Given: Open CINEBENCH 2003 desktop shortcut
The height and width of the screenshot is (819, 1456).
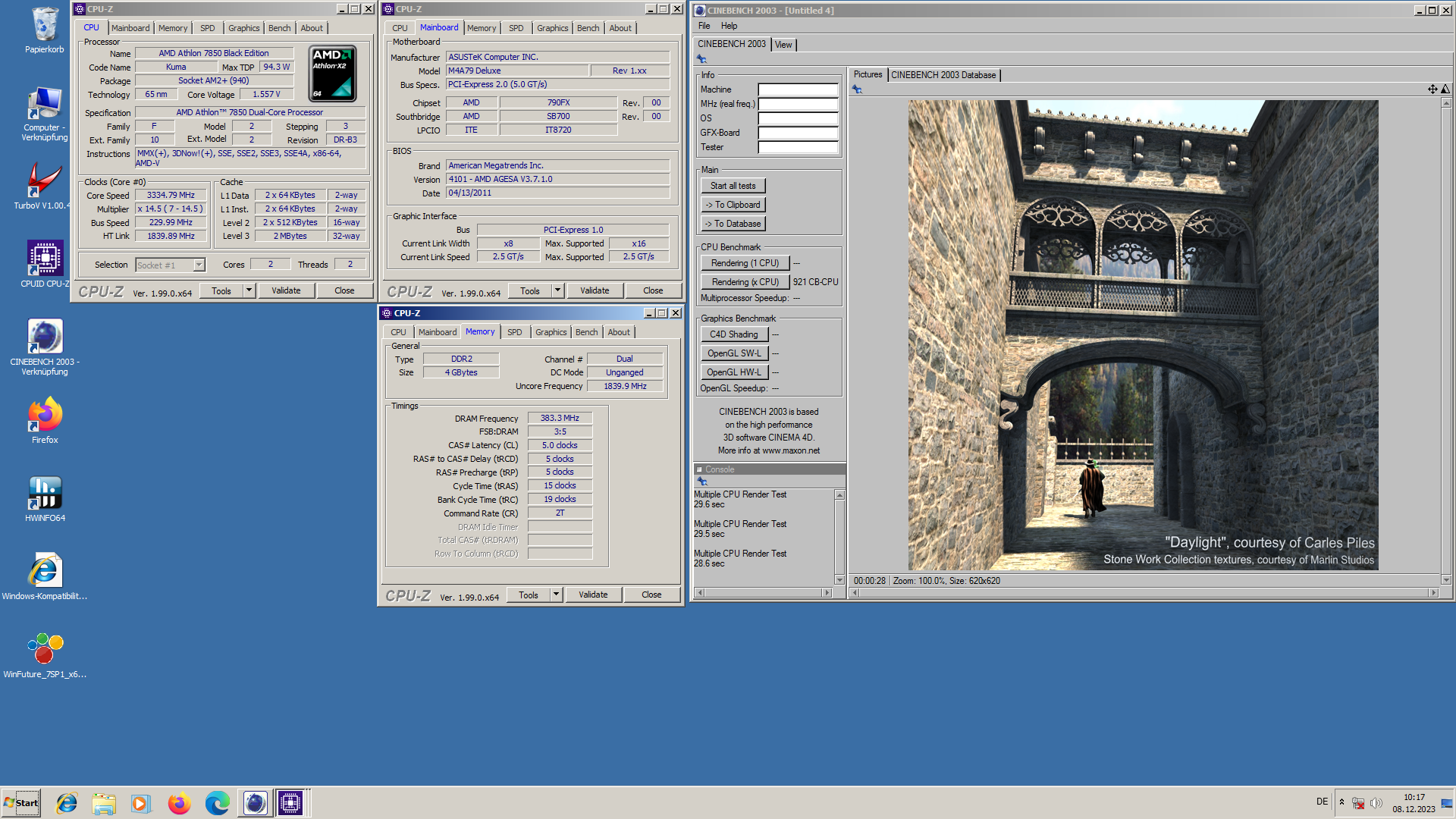Looking at the screenshot, I should pyautogui.click(x=45, y=346).
